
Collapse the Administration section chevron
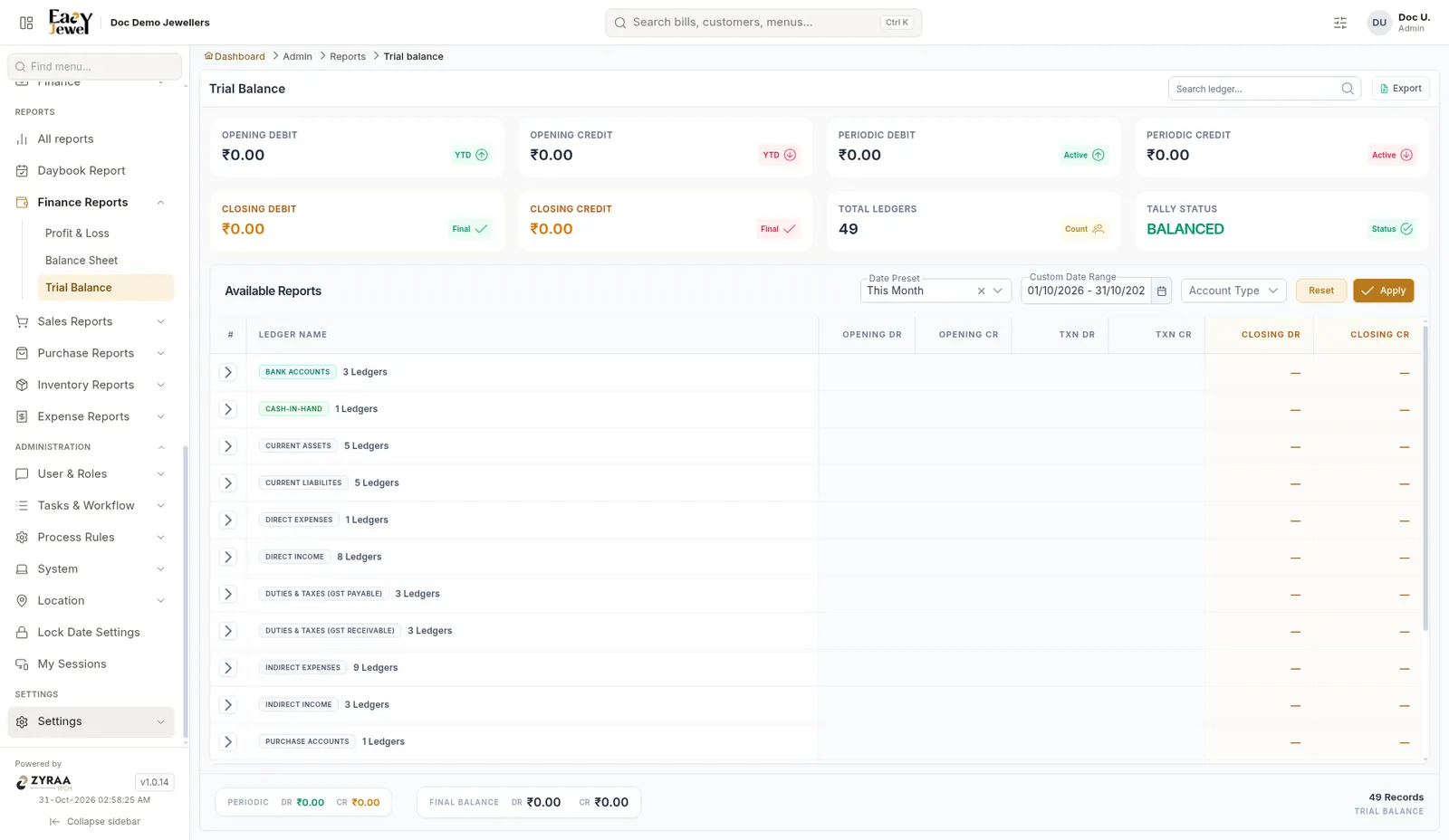161,447
